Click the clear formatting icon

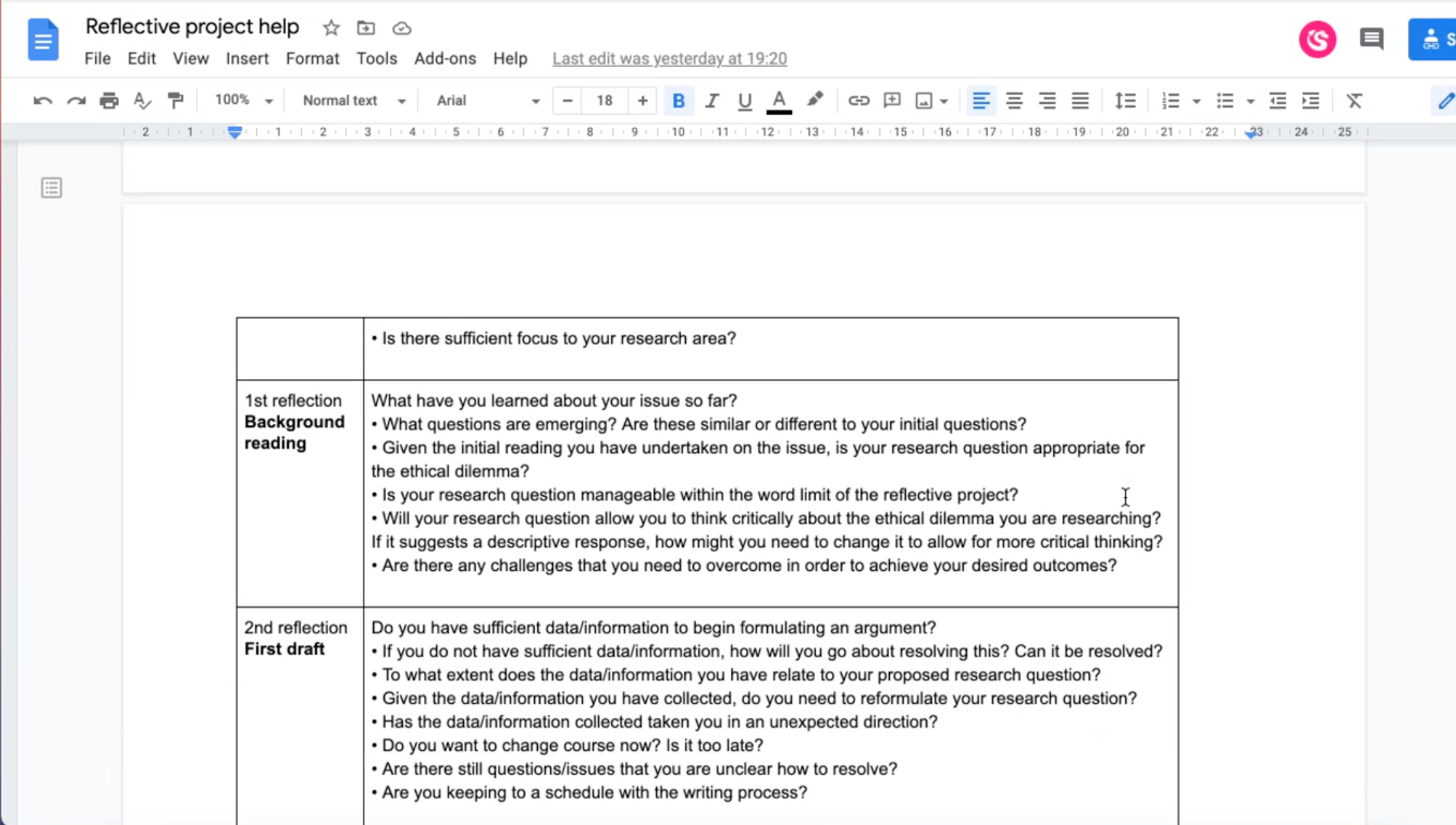click(1354, 101)
